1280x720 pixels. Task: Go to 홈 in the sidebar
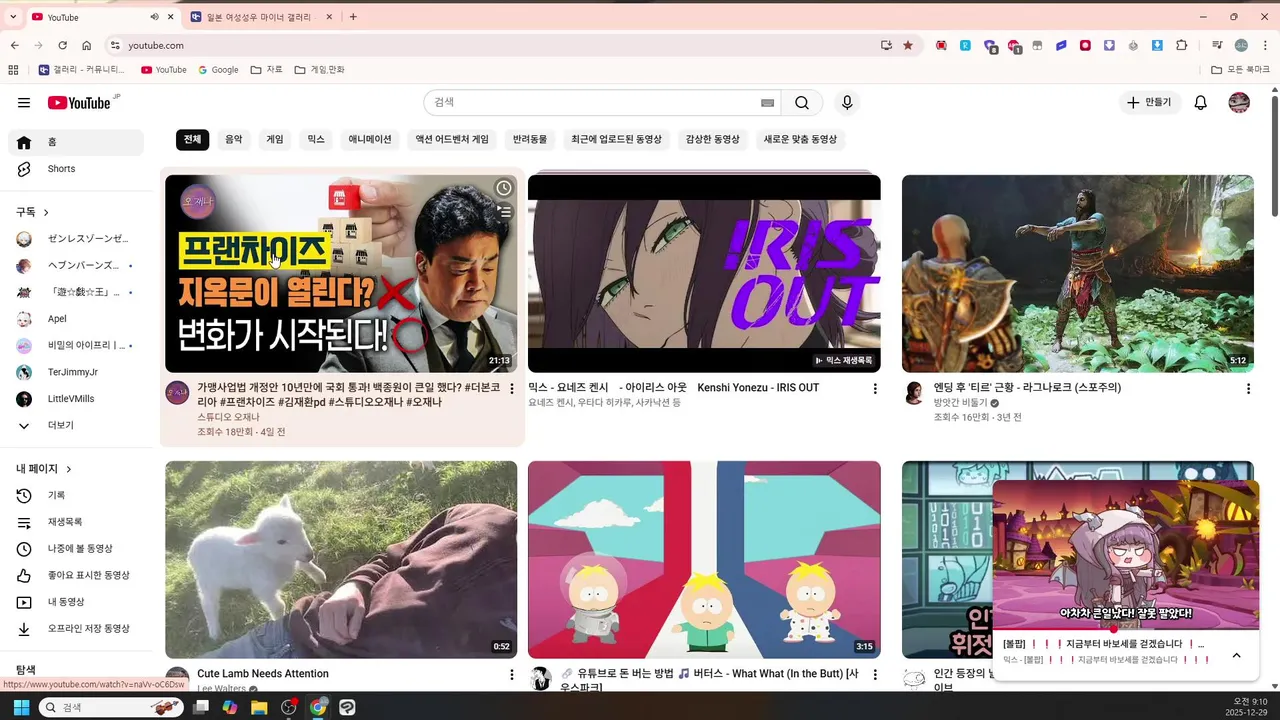[x=76, y=142]
